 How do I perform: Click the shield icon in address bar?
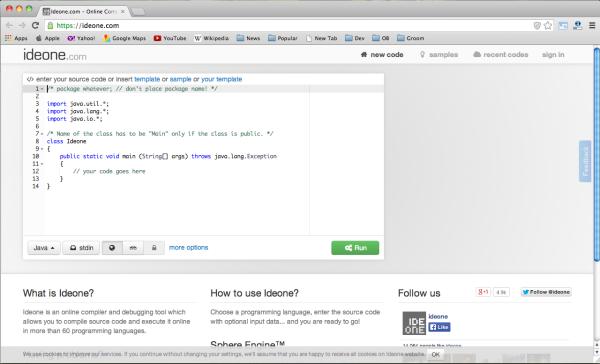(537, 26)
